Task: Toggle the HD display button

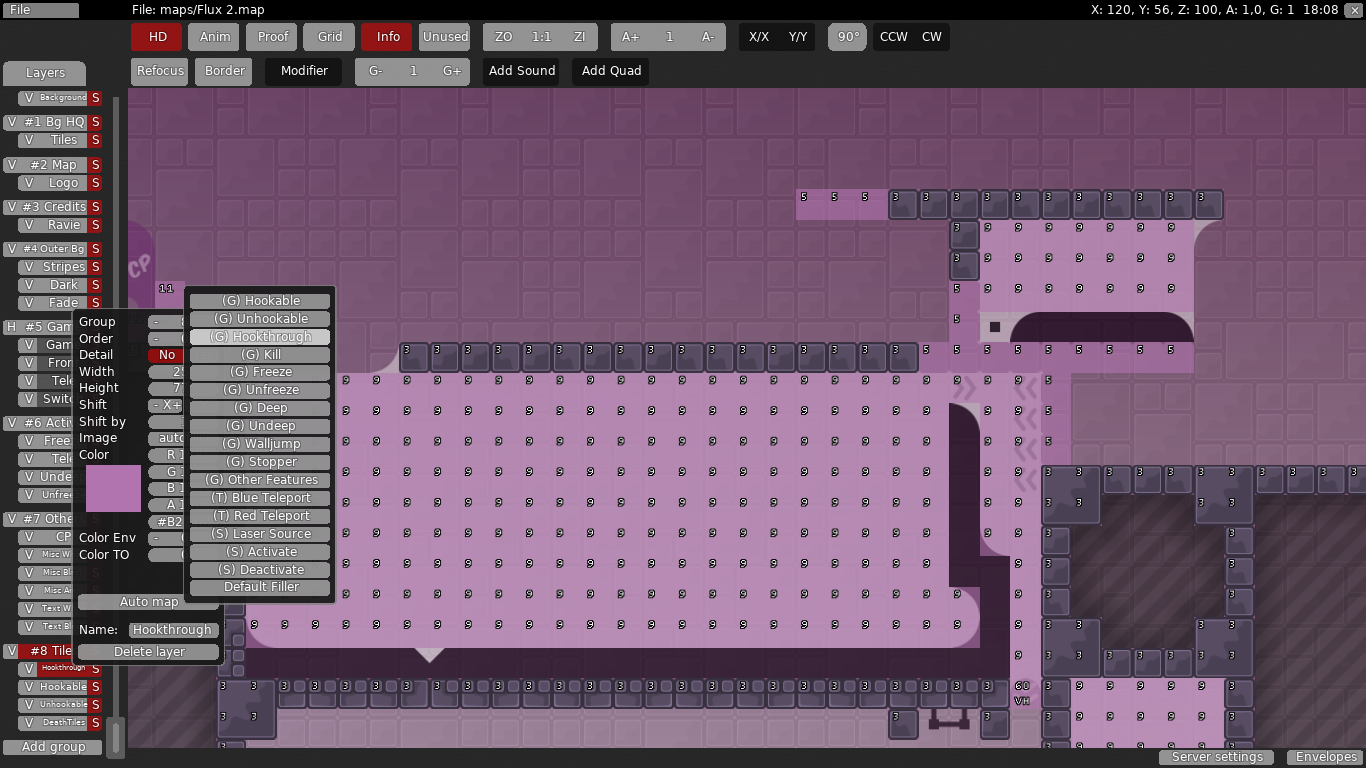Action: point(157,37)
